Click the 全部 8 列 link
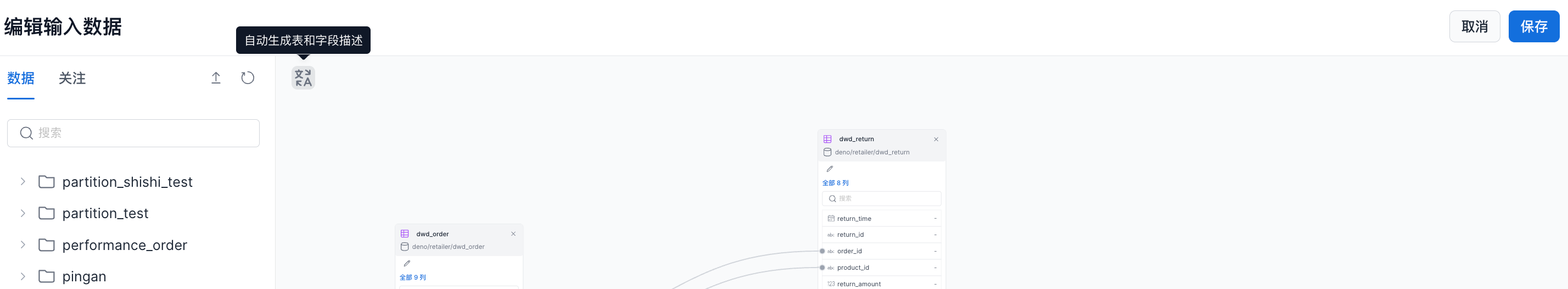 [835, 183]
